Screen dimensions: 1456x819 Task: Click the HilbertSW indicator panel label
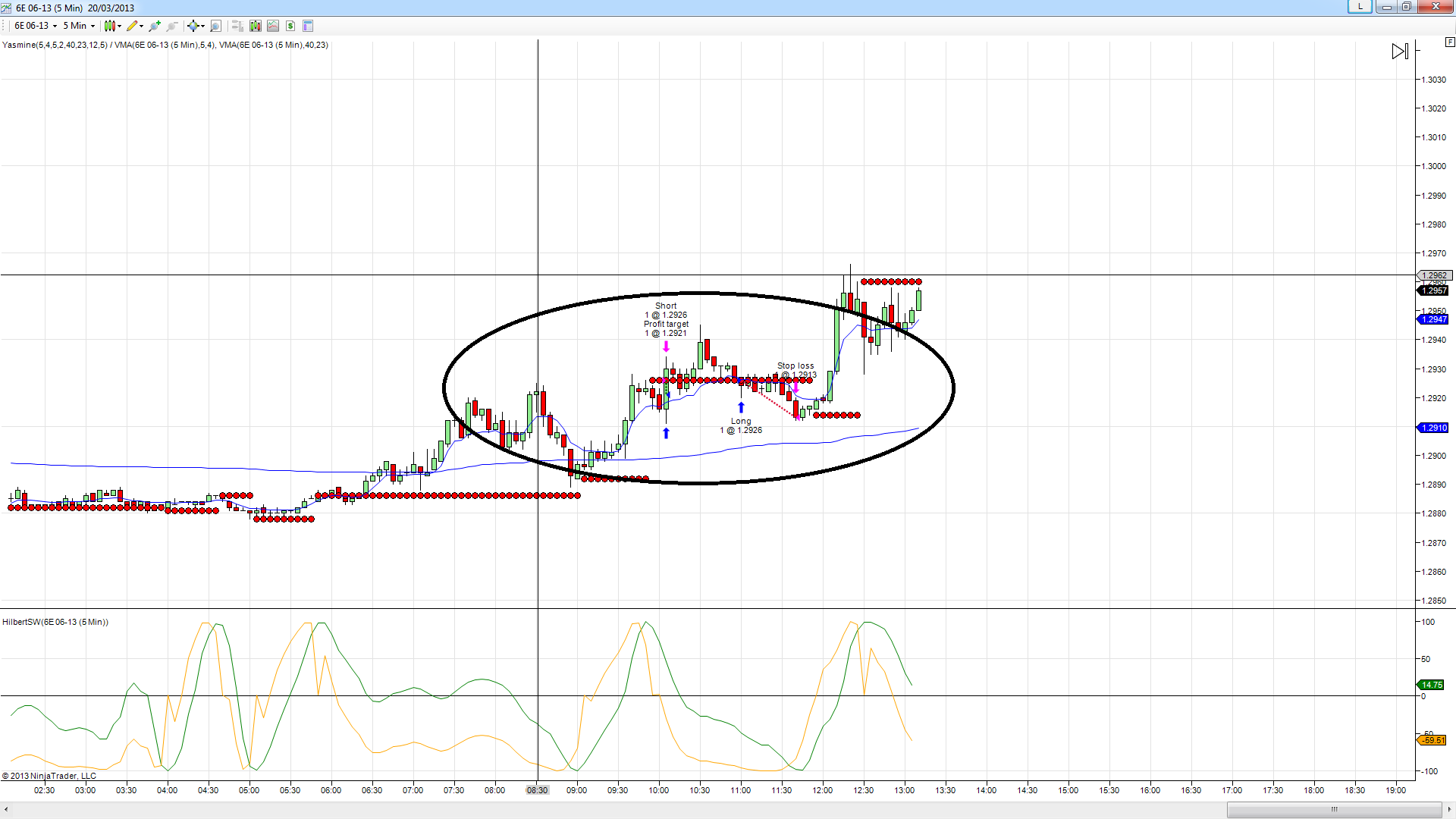(x=55, y=622)
